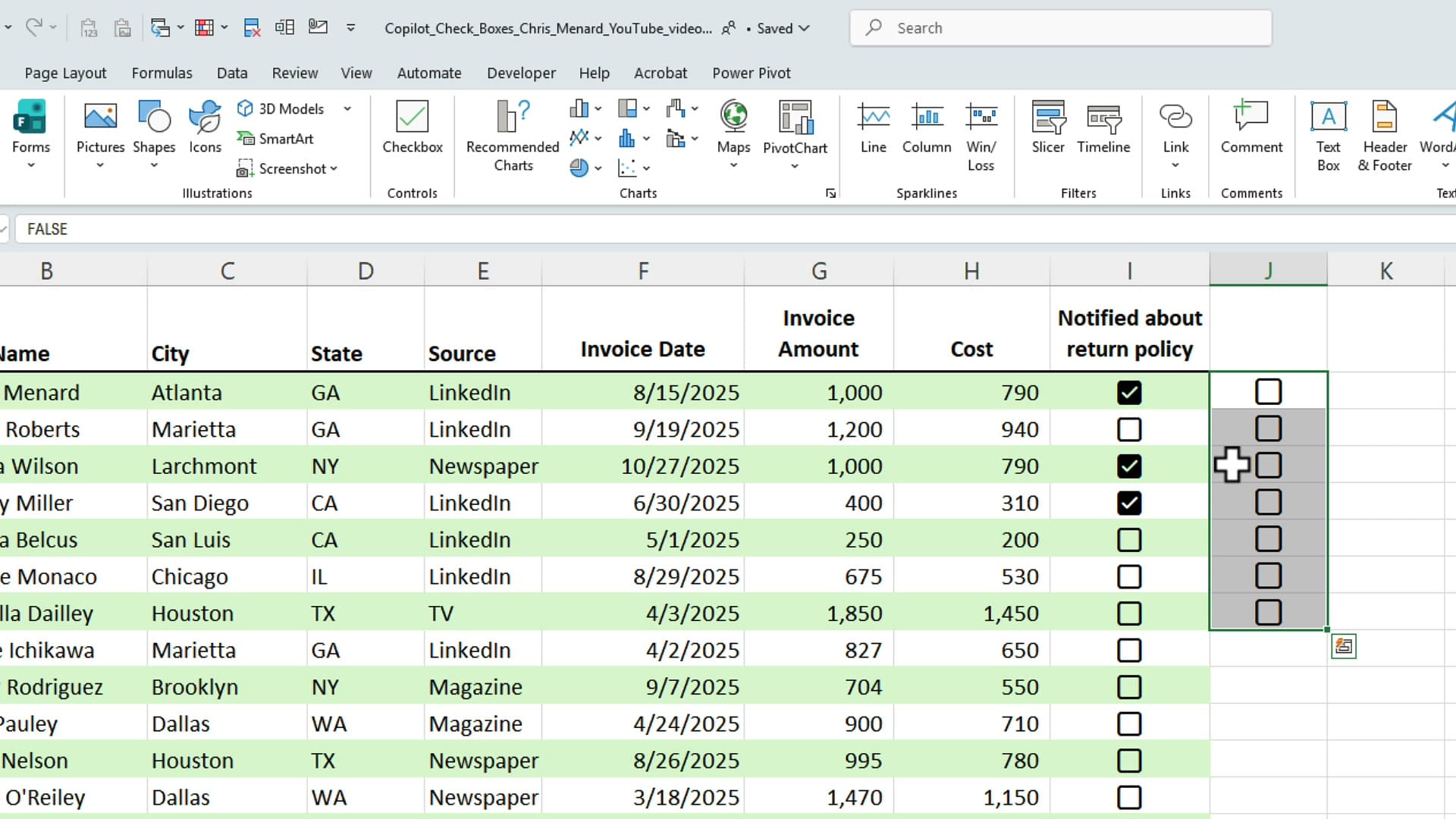Open the Maps chart button
This screenshot has height=819, width=1456.
(x=733, y=126)
